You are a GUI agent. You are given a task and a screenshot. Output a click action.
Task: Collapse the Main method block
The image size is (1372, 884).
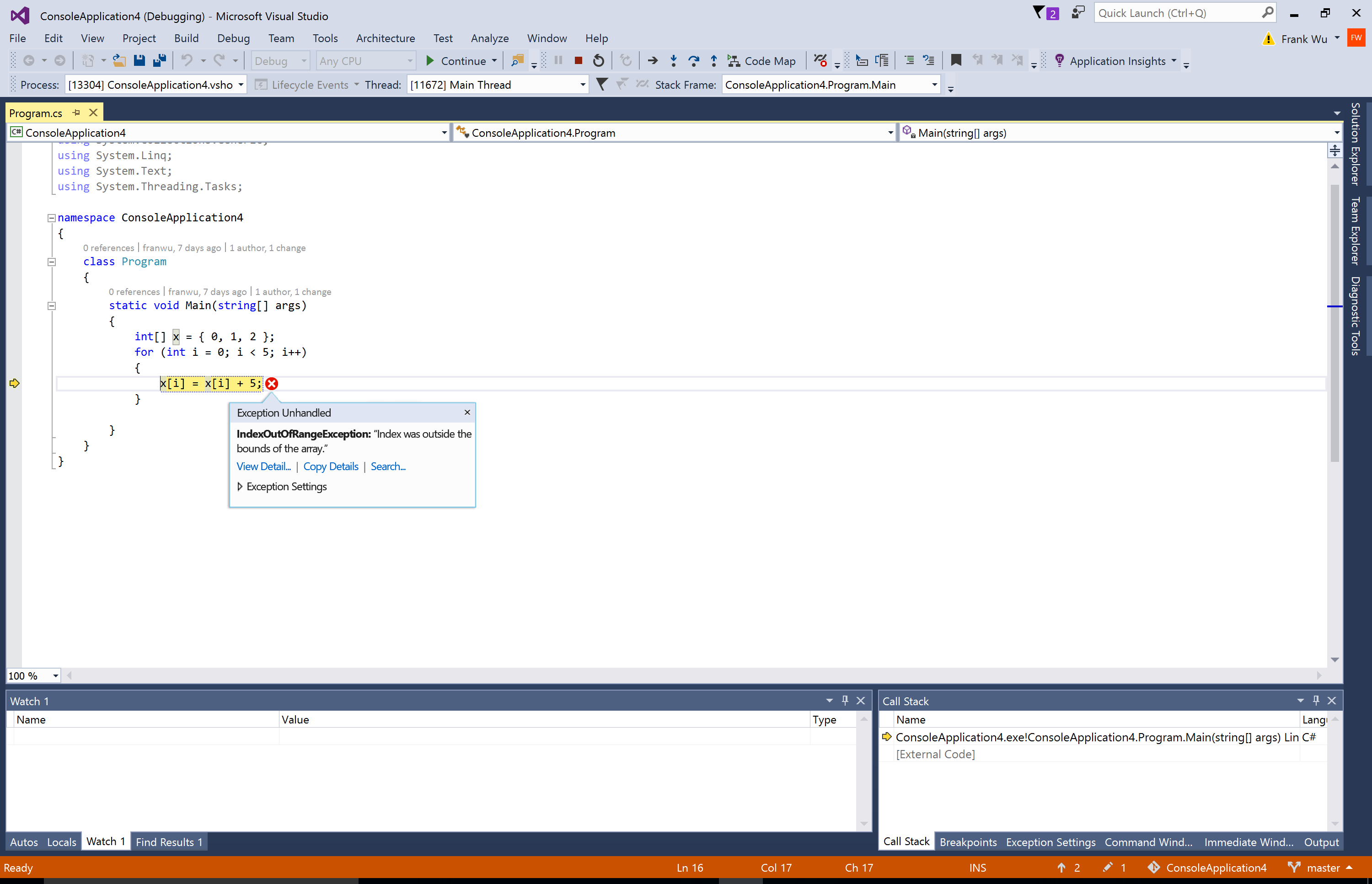pyautogui.click(x=52, y=306)
